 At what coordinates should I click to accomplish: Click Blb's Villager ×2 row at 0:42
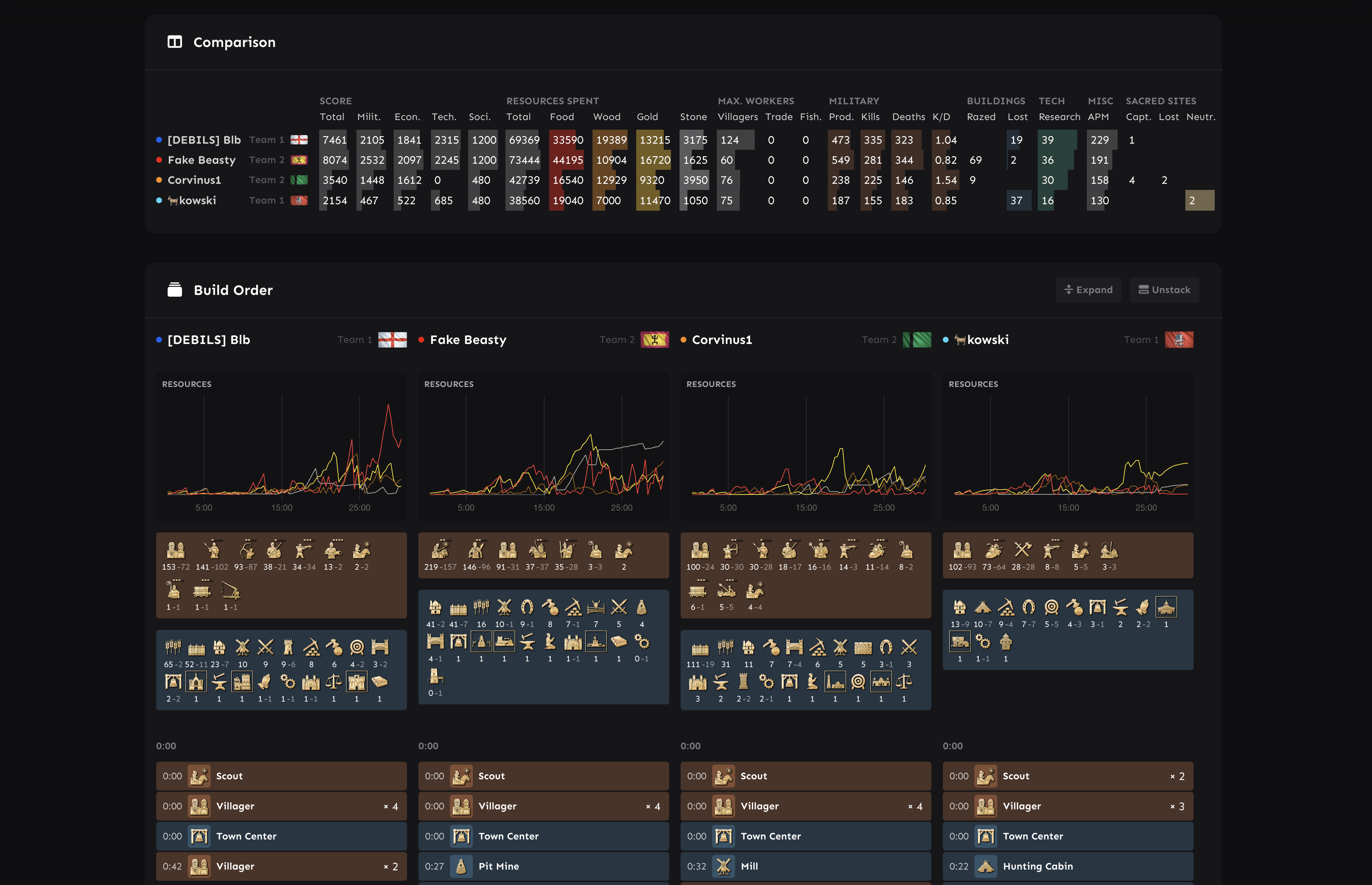coord(281,866)
